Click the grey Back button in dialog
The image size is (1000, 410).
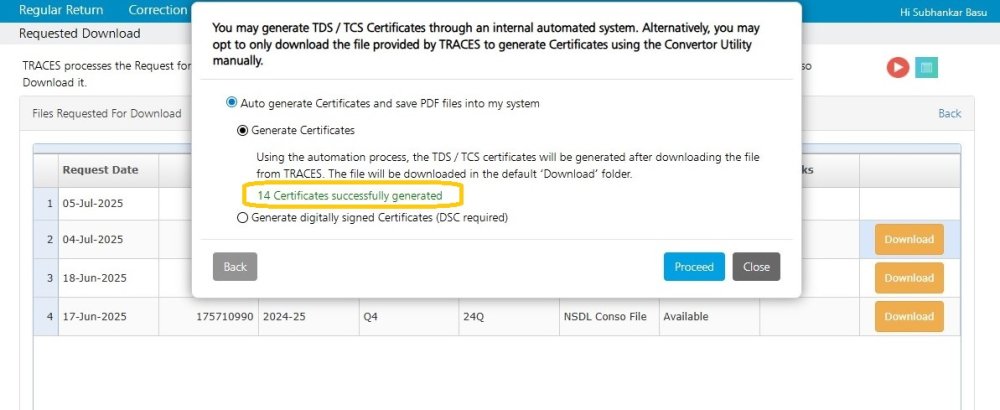(235, 267)
